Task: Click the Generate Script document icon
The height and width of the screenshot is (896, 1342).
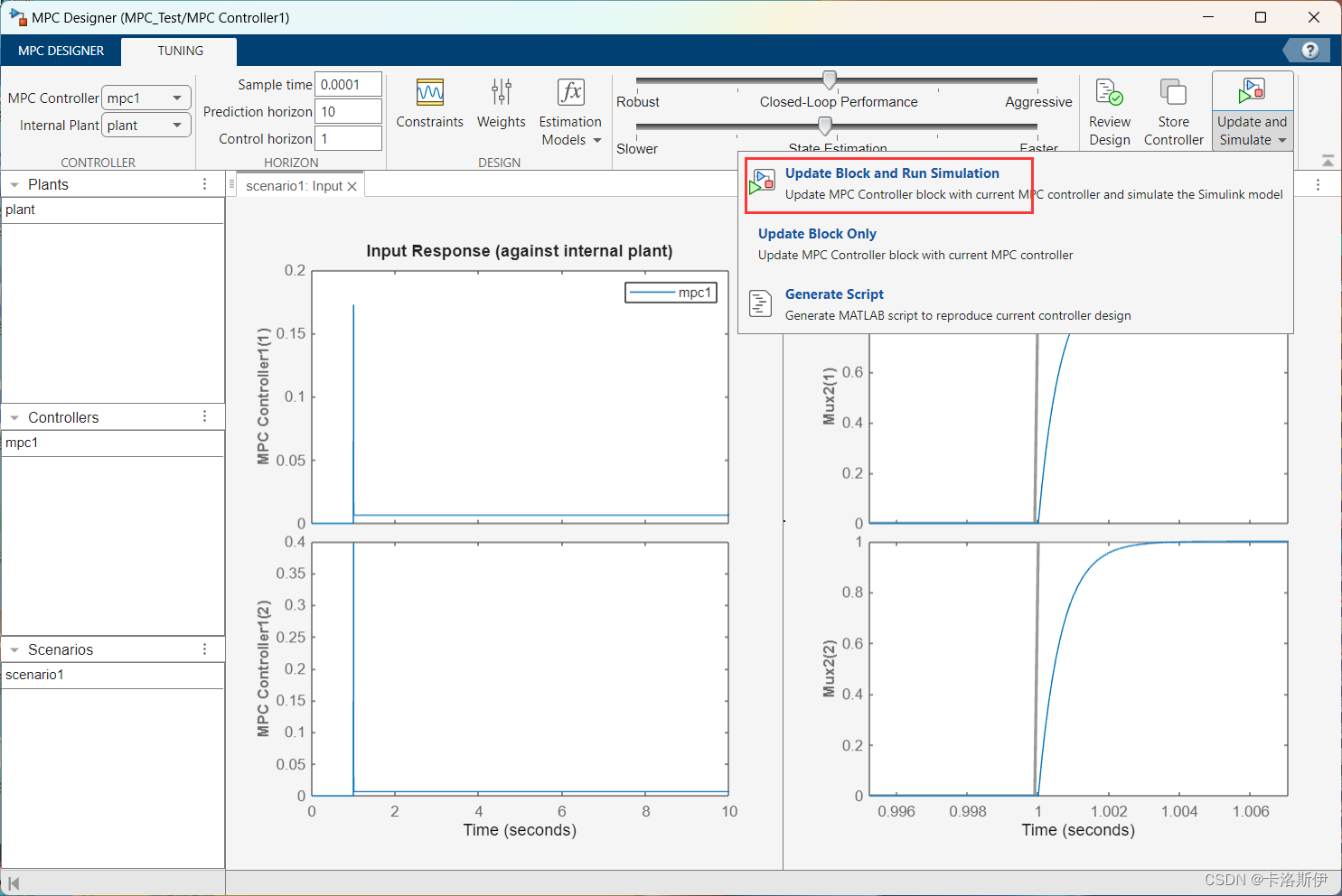Action: pyautogui.click(x=761, y=303)
